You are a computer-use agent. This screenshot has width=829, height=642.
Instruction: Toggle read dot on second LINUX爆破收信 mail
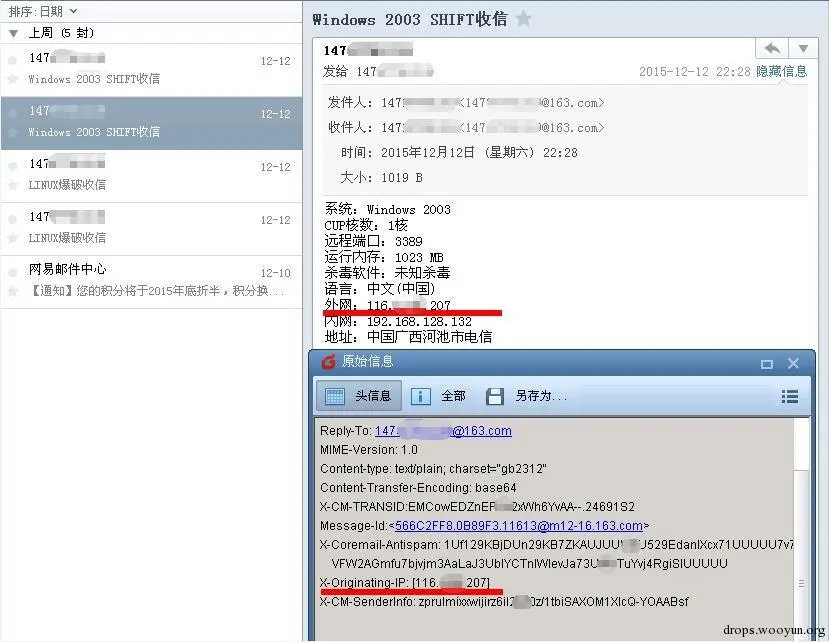[x=13, y=219]
